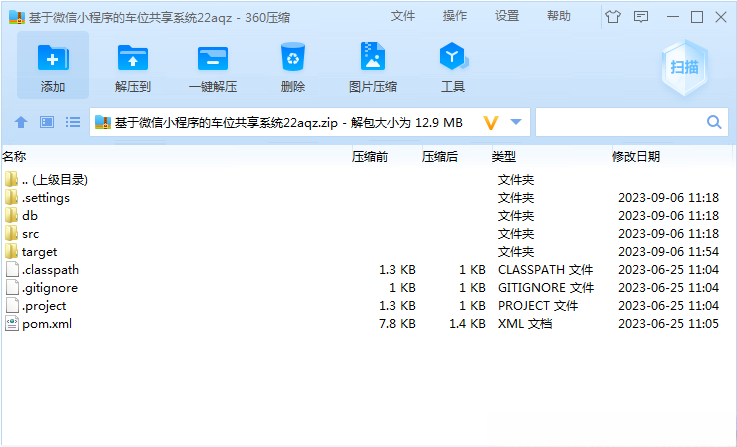Click the XML 文档 type cell
This screenshot has width=737, height=447.
coord(525,324)
